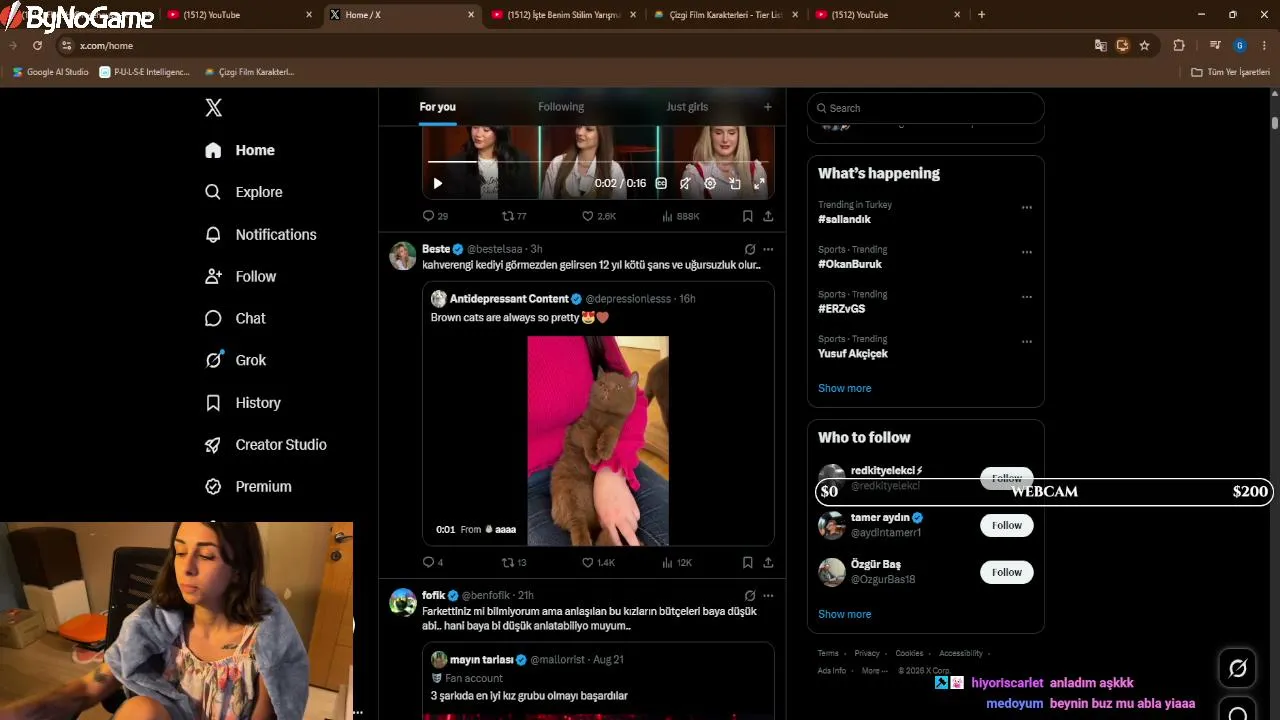Open the Google Translate icon in address bar
The height and width of the screenshot is (720, 1280).
tap(1100, 45)
